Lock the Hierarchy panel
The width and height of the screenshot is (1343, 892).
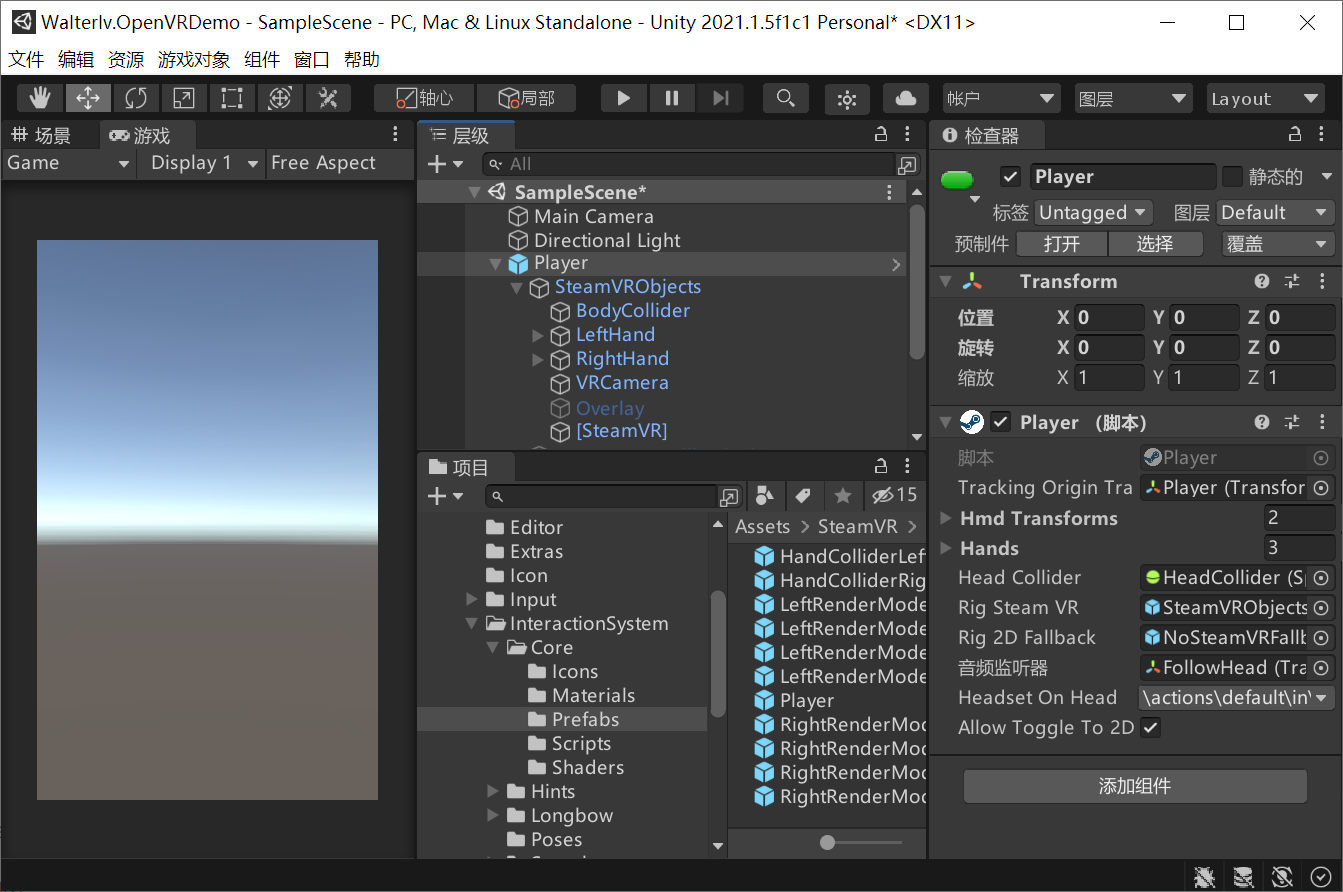coord(881,134)
